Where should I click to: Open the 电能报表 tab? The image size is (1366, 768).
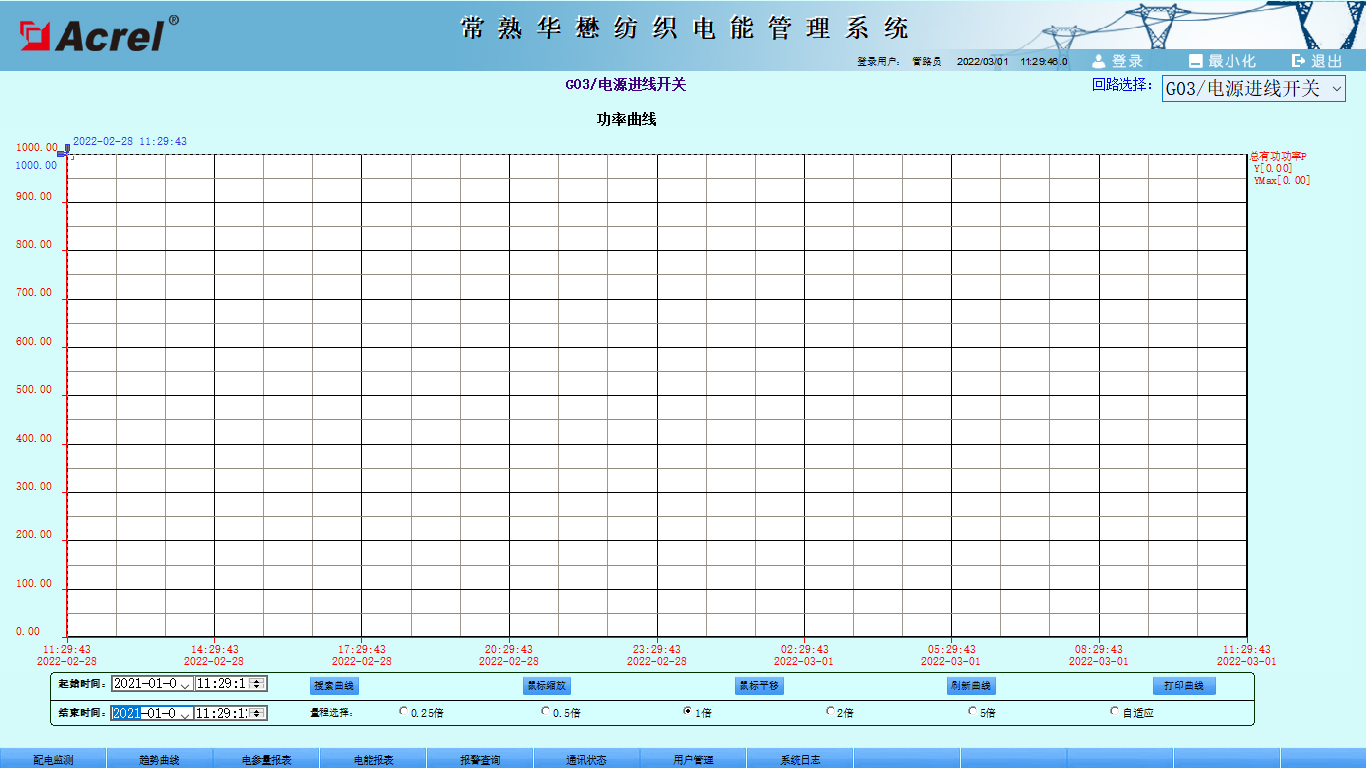tap(374, 759)
